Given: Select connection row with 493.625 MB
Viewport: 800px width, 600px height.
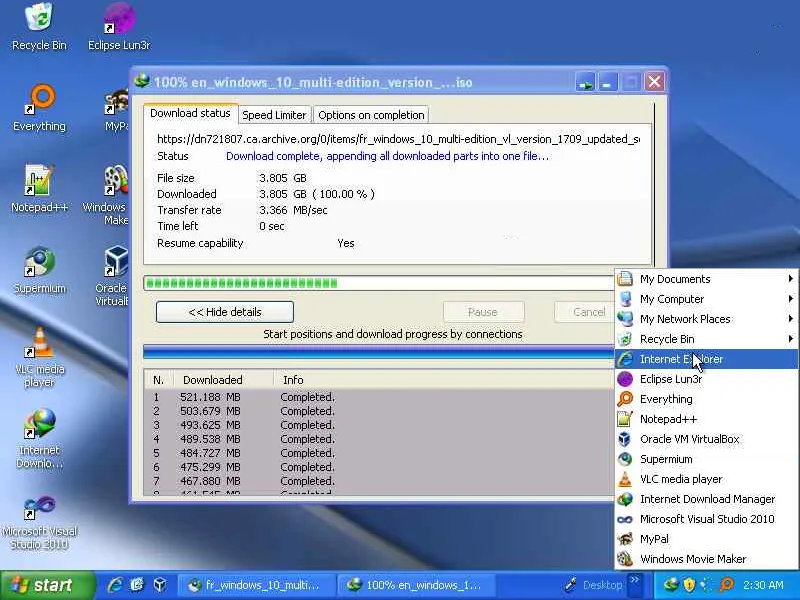Looking at the screenshot, I should (x=379, y=425).
